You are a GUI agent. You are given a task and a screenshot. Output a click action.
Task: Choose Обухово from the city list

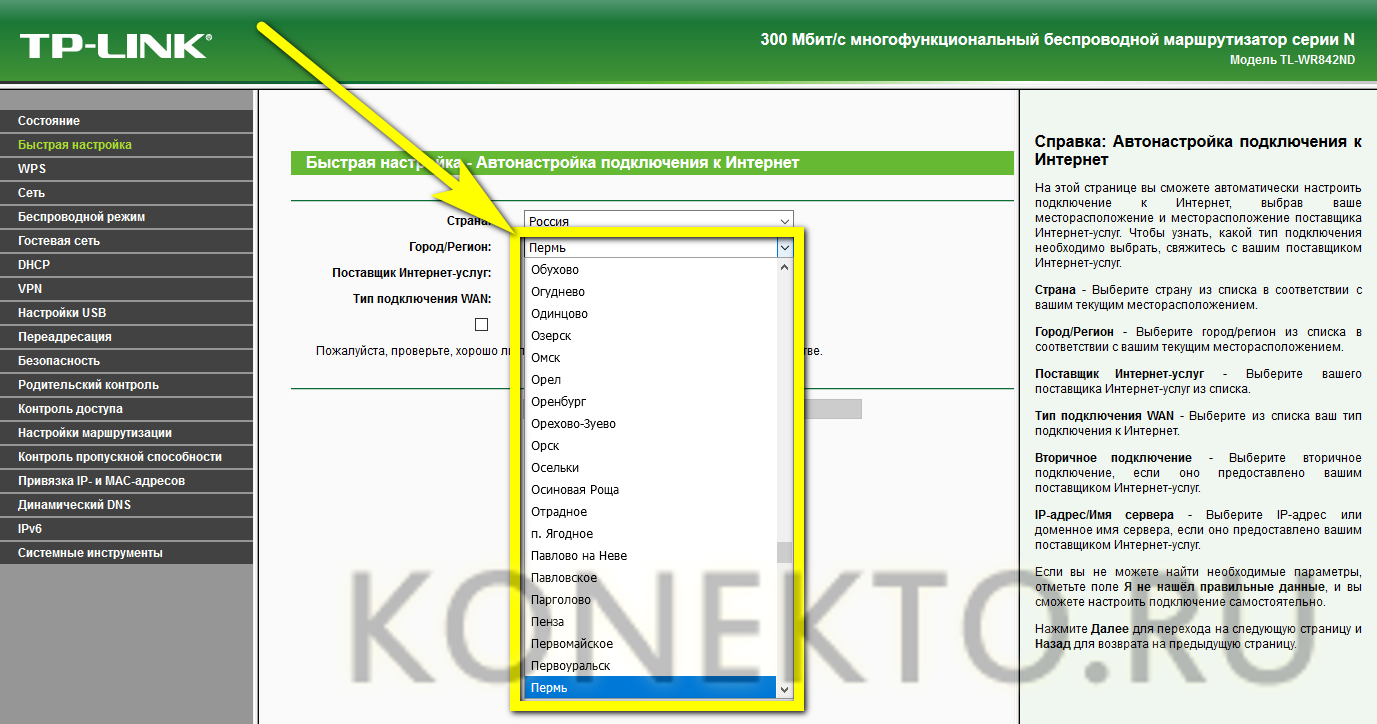650,270
